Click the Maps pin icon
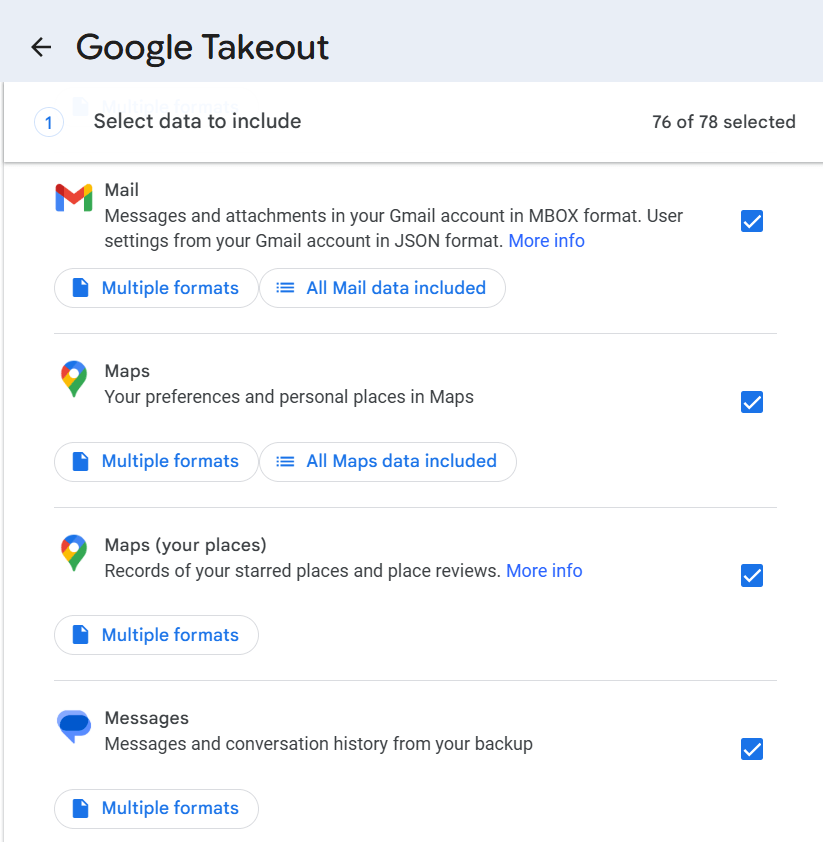823x842 pixels. (x=73, y=380)
